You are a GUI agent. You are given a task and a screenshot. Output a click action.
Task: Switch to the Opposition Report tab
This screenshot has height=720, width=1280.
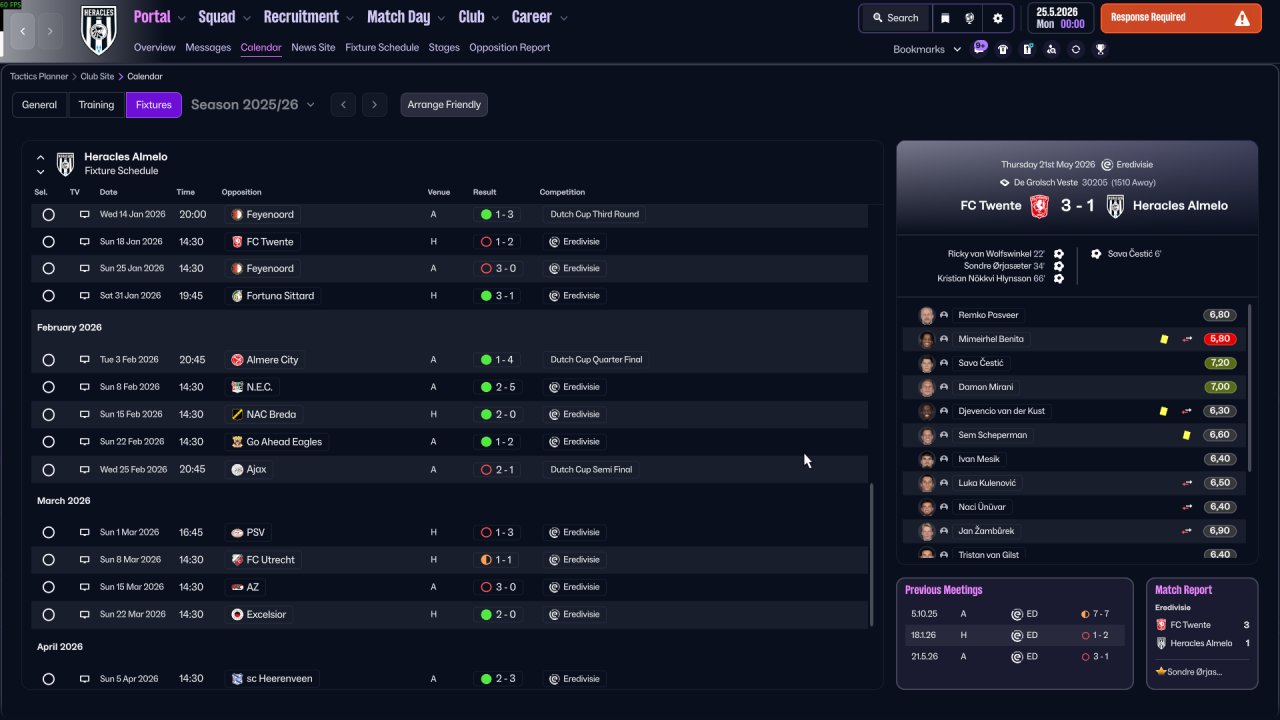[x=509, y=47]
